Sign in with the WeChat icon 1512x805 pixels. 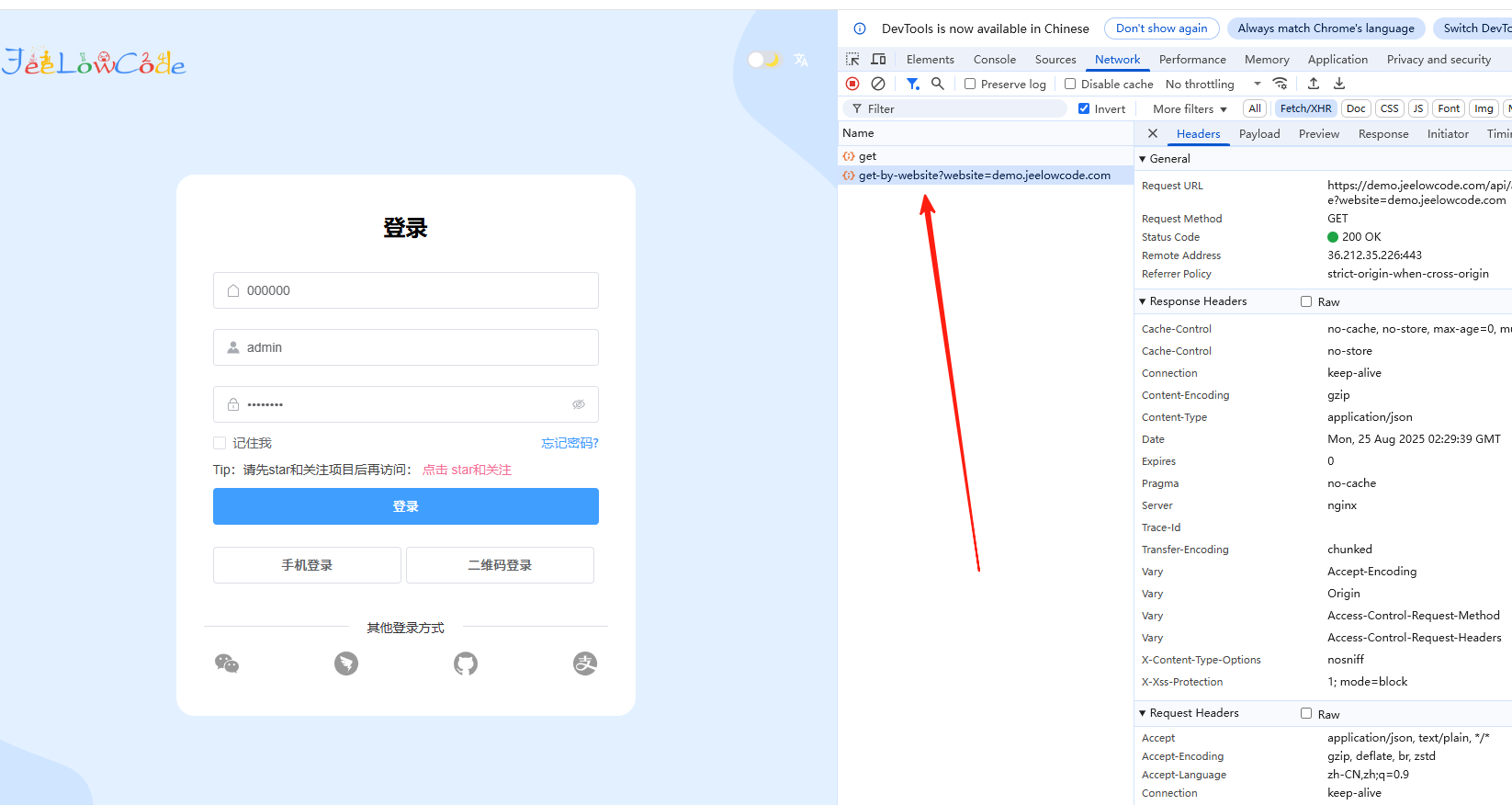(x=227, y=663)
